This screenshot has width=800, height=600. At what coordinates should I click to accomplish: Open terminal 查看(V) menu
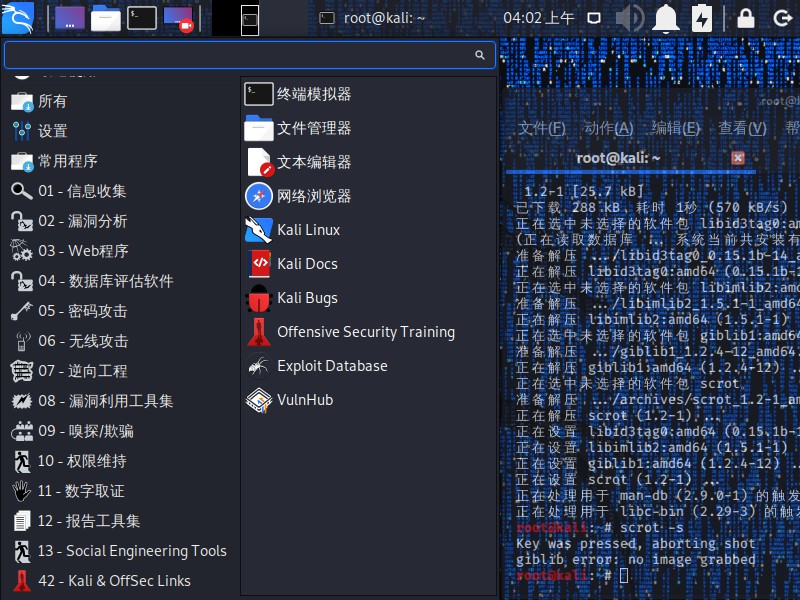[x=742, y=129]
